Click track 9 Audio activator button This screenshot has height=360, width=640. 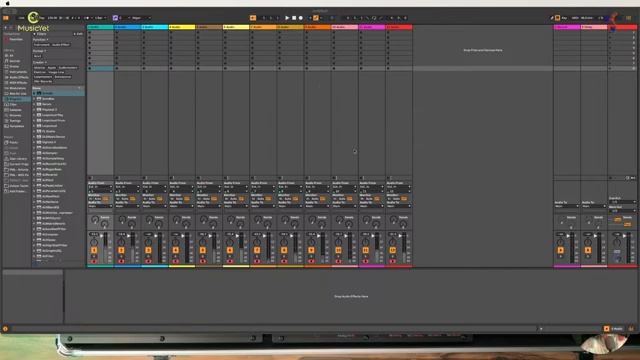(x=311, y=250)
